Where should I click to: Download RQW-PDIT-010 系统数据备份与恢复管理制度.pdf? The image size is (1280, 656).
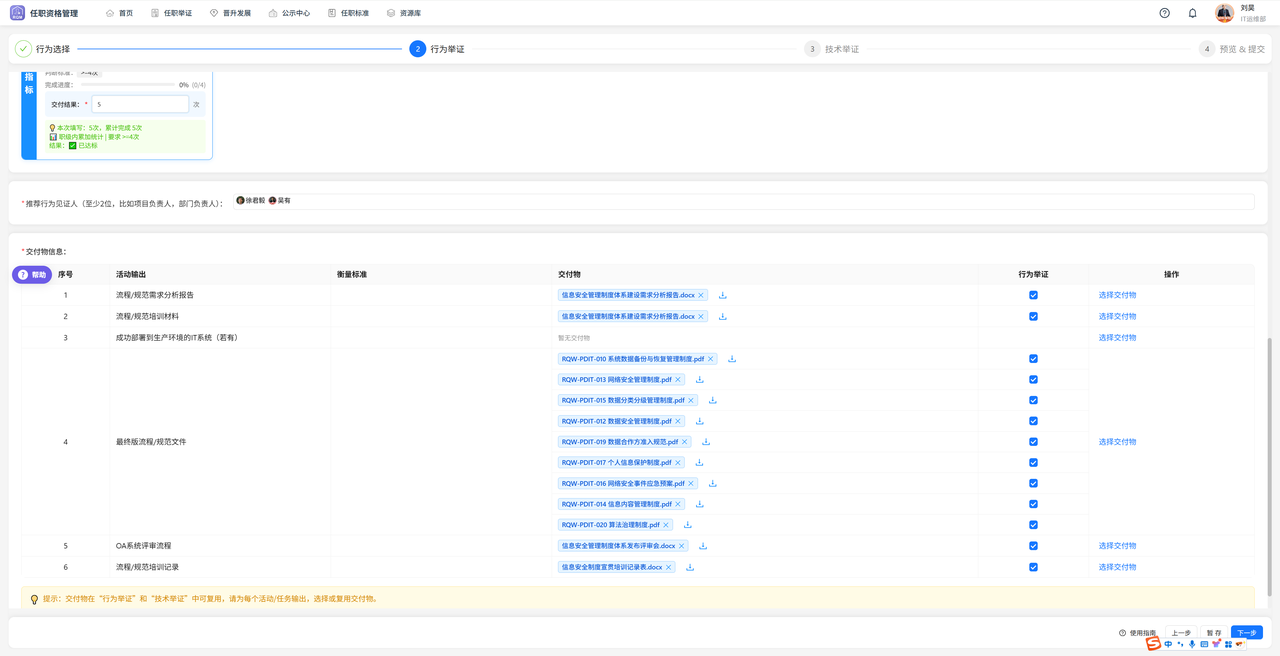(732, 359)
